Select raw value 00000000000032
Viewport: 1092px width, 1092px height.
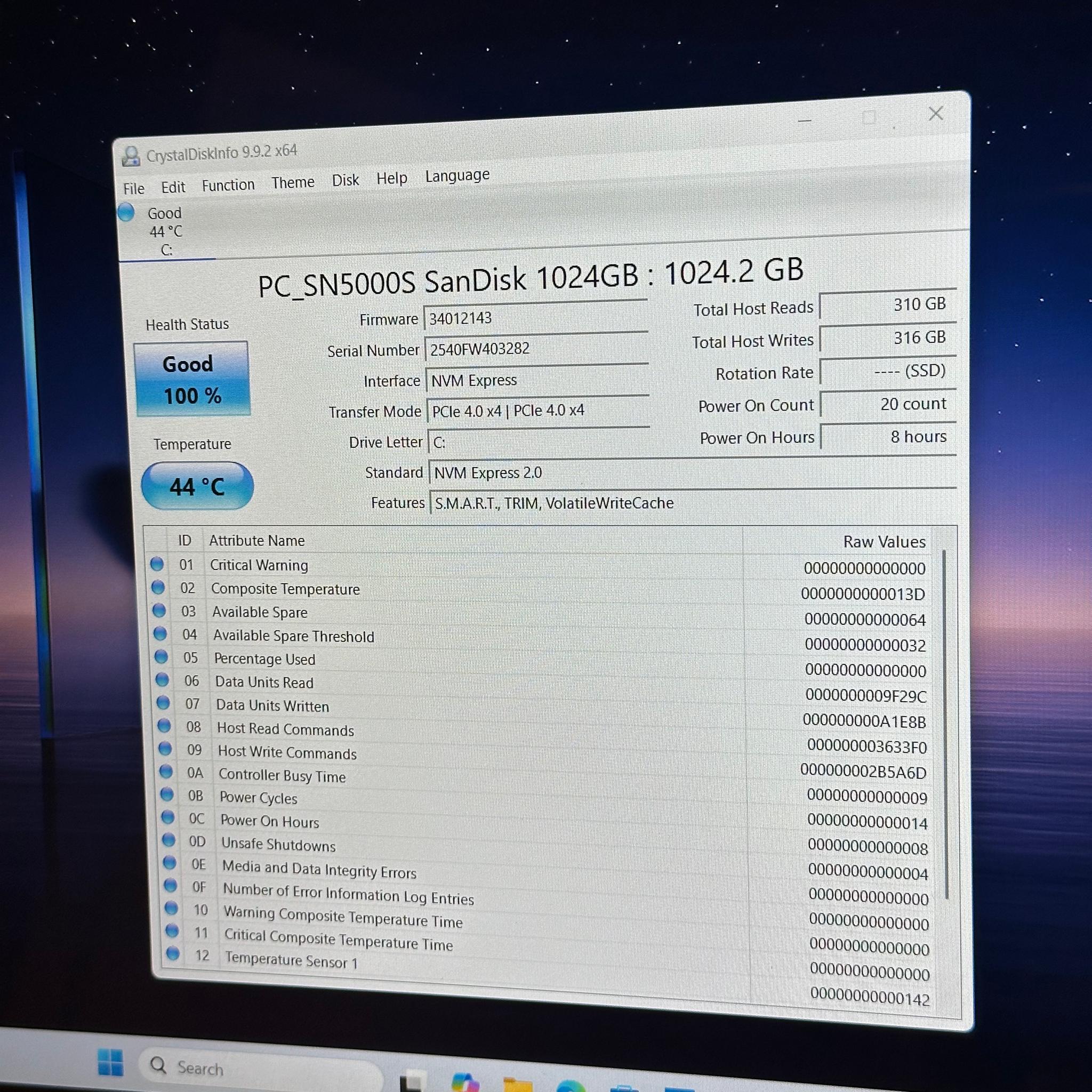tap(865, 645)
